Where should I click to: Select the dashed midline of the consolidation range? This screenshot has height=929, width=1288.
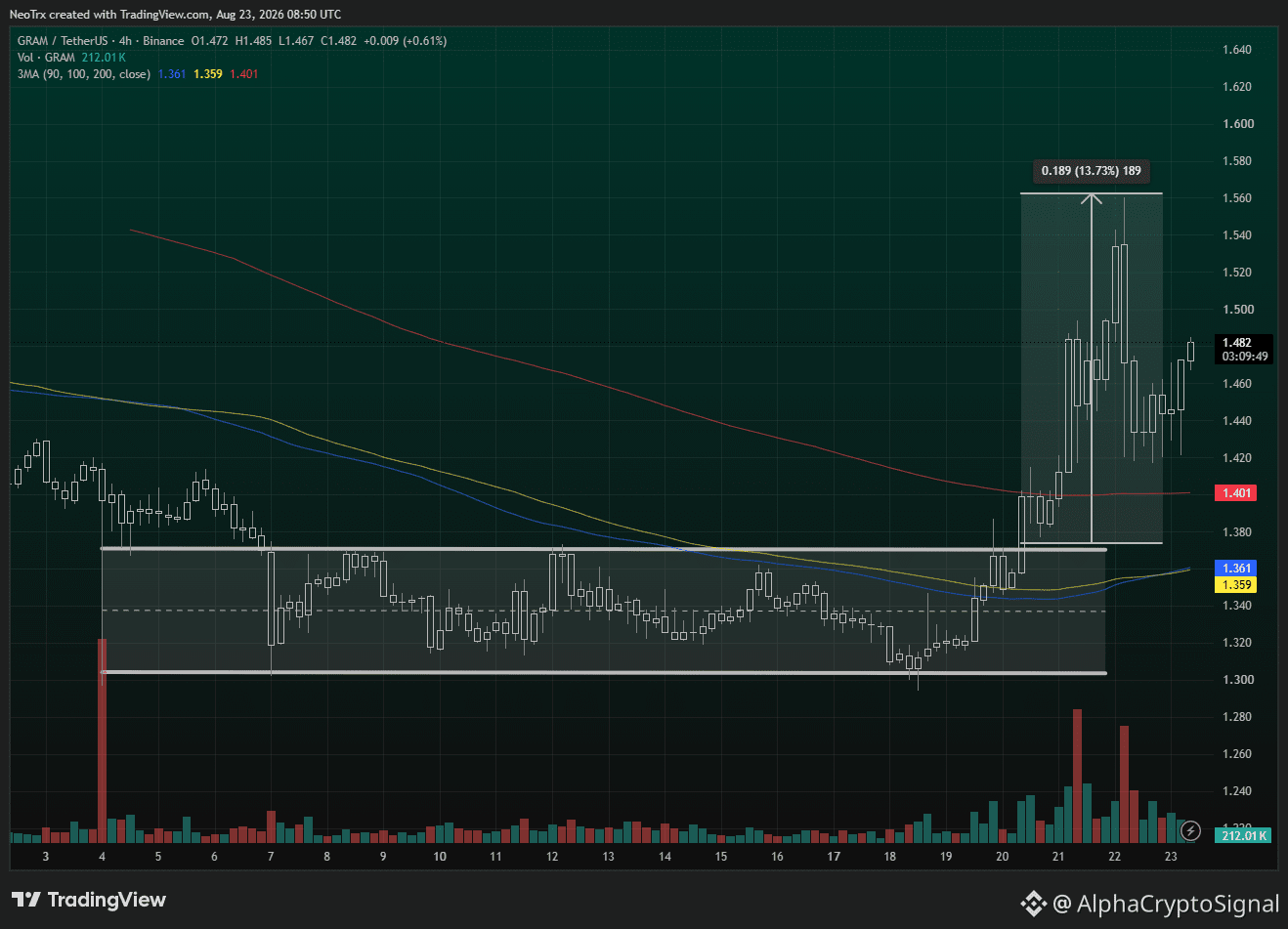pyautogui.click(x=604, y=612)
